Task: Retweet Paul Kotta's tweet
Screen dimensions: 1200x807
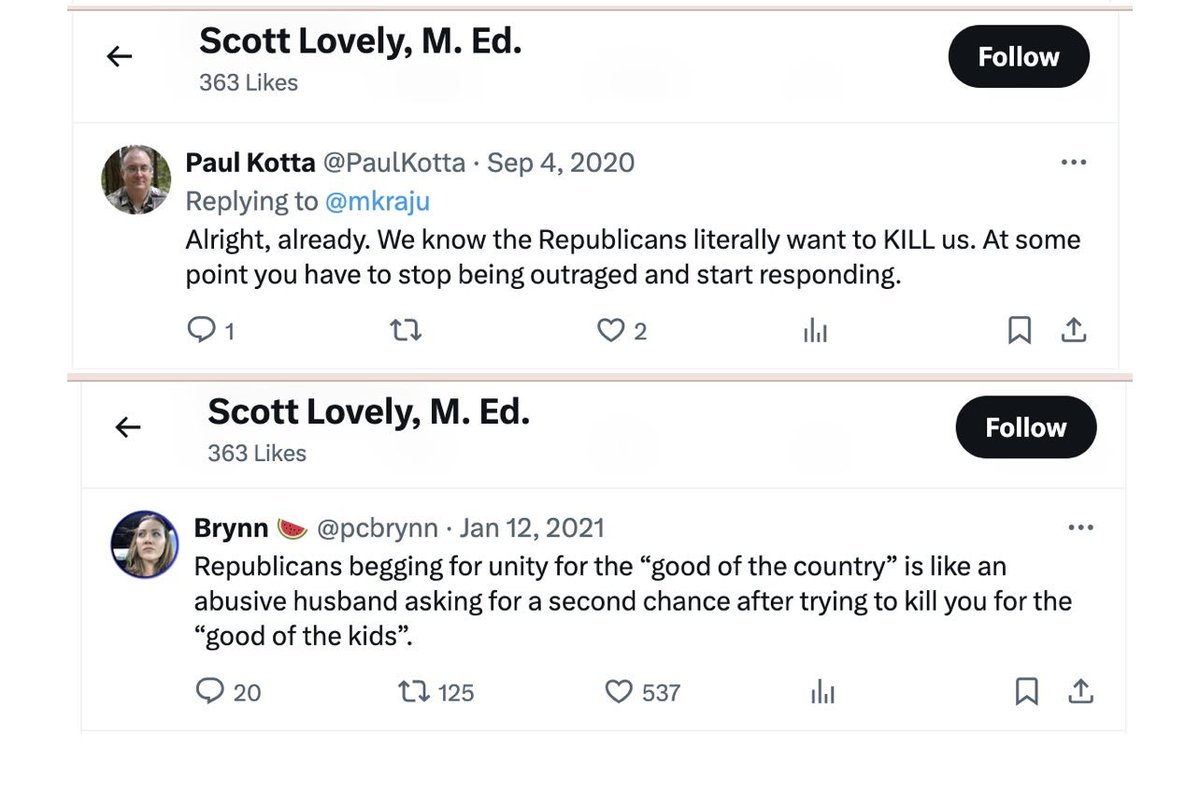Action: 405,330
